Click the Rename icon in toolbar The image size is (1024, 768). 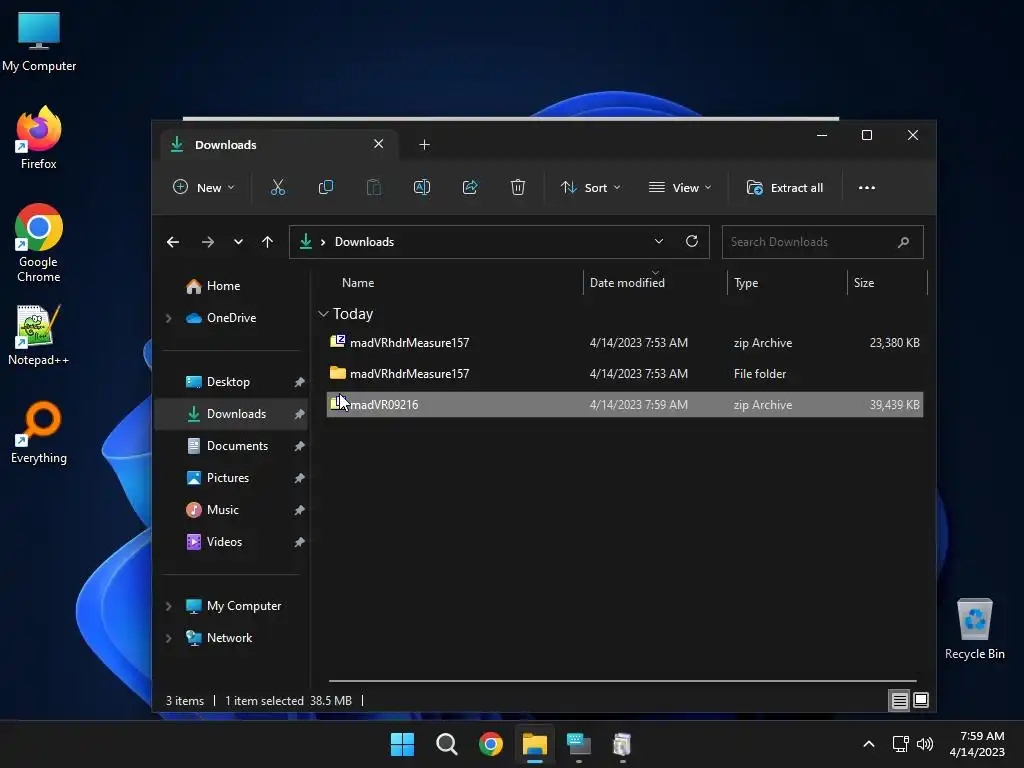(x=422, y=187)
